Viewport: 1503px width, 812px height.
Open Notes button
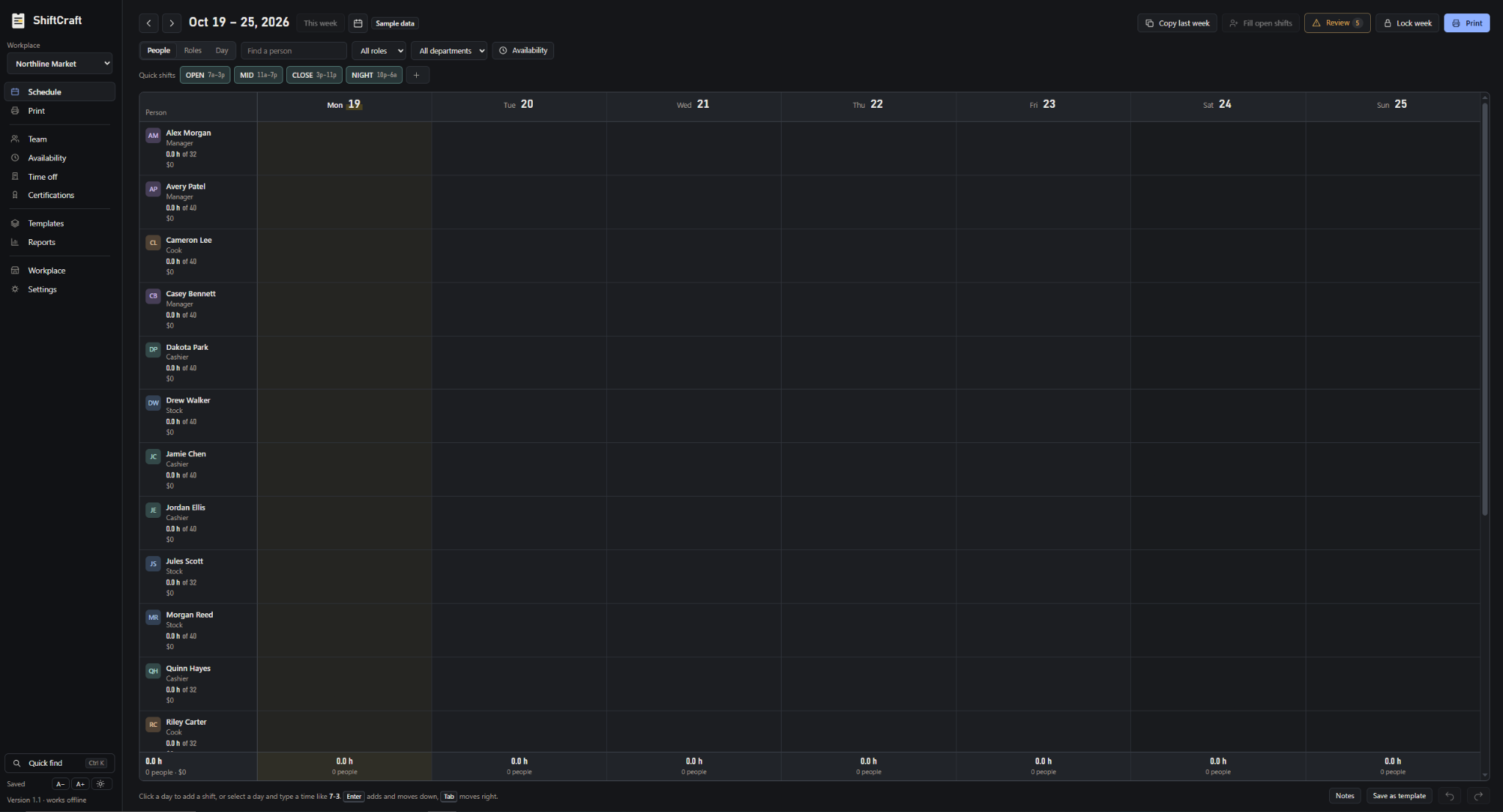coord(1344,796)
